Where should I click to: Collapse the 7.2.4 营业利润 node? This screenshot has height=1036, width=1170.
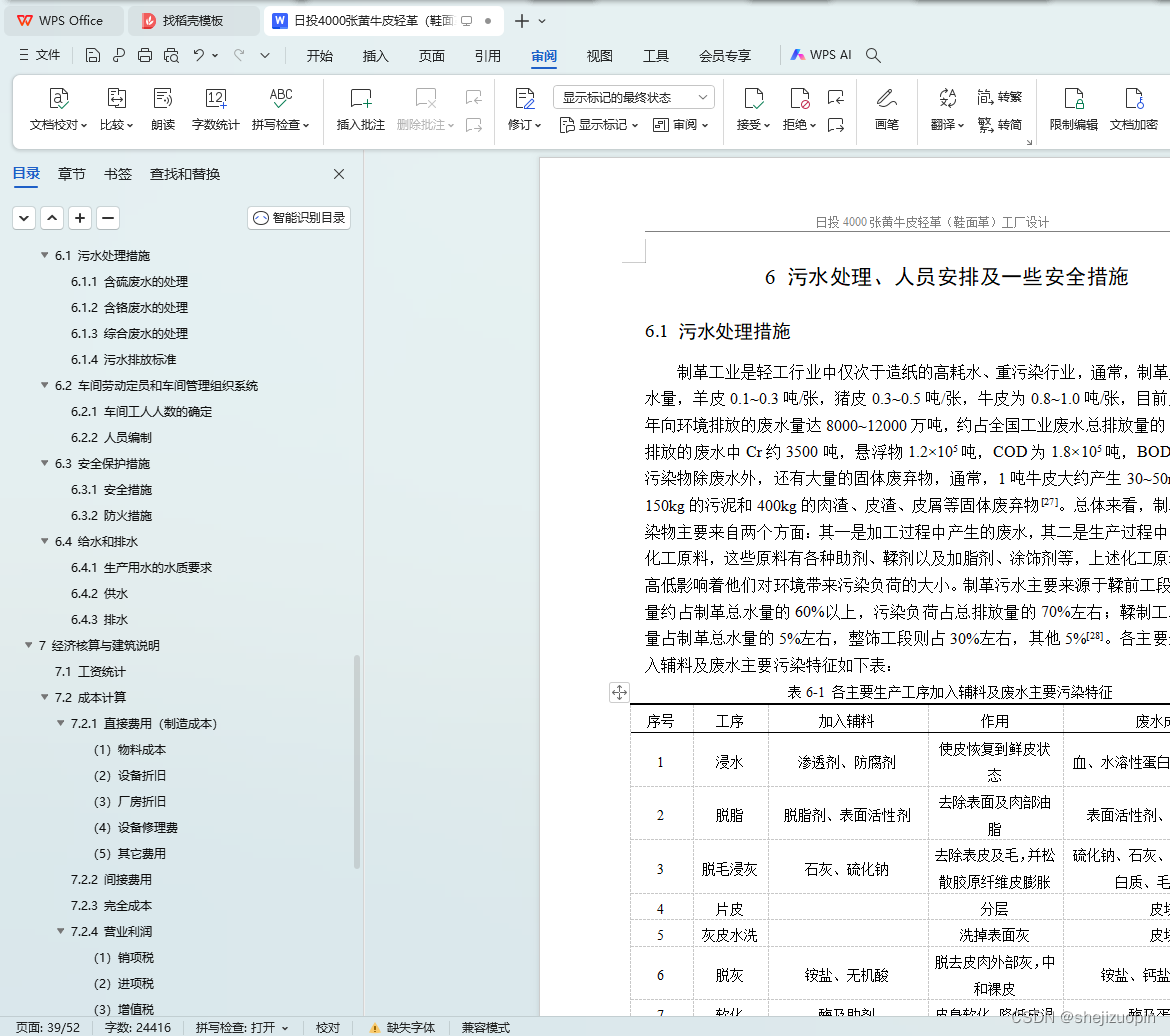pyautogui.click(x=60, y=932)
